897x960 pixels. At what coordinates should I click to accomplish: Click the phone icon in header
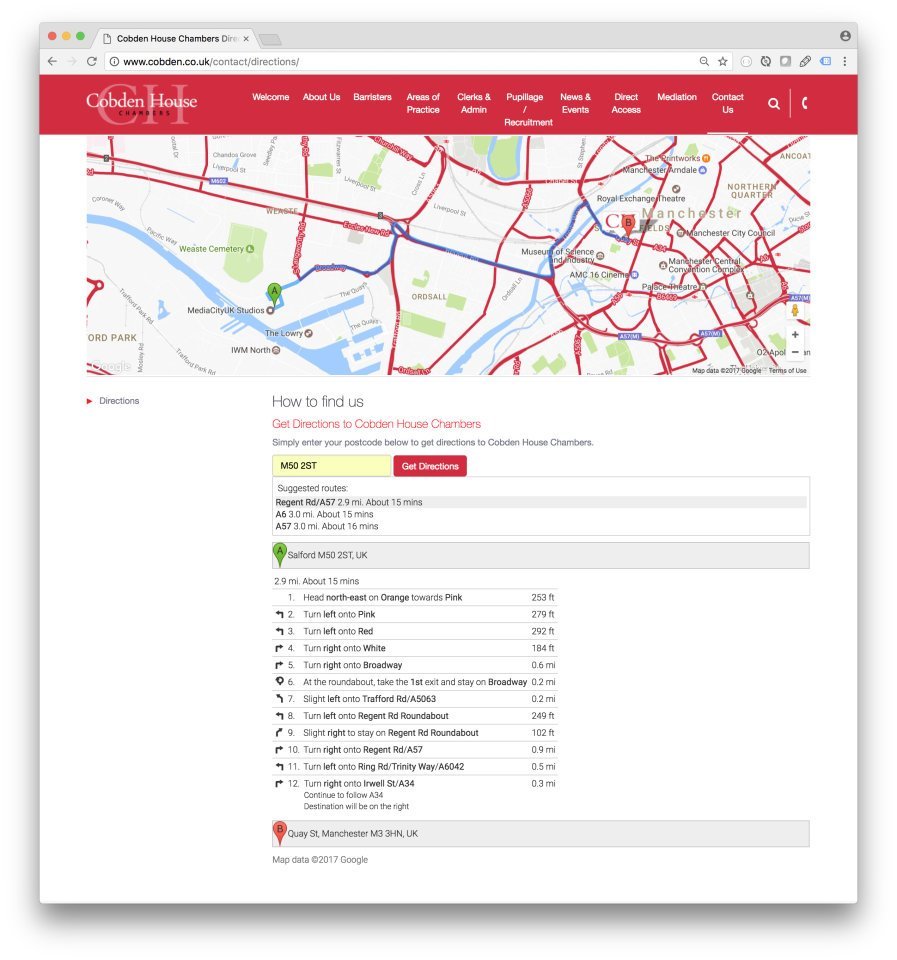pyautogui.click(x=804, y=104)
